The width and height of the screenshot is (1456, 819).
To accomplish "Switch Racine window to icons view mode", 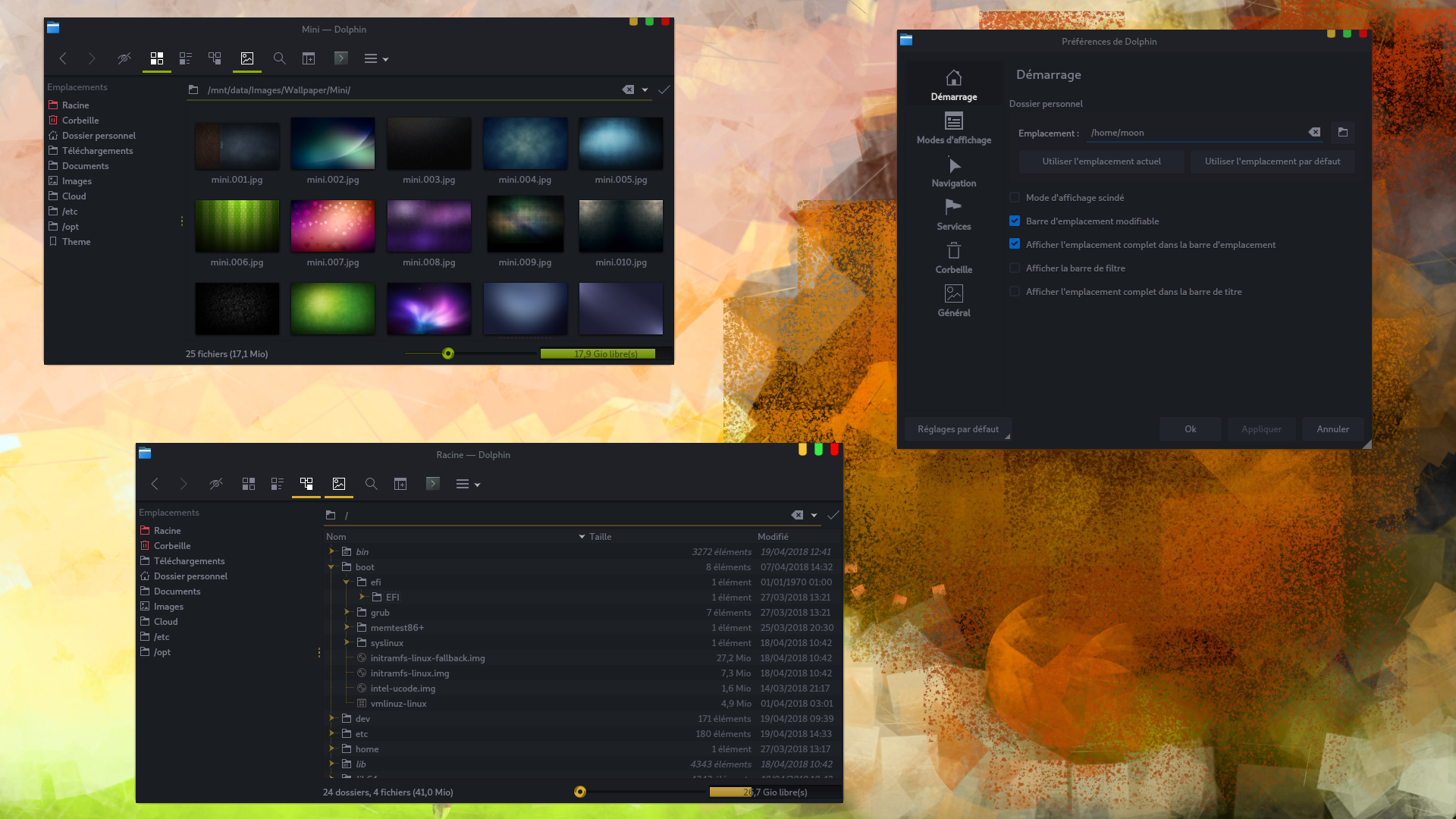I will tap(248, 484).
